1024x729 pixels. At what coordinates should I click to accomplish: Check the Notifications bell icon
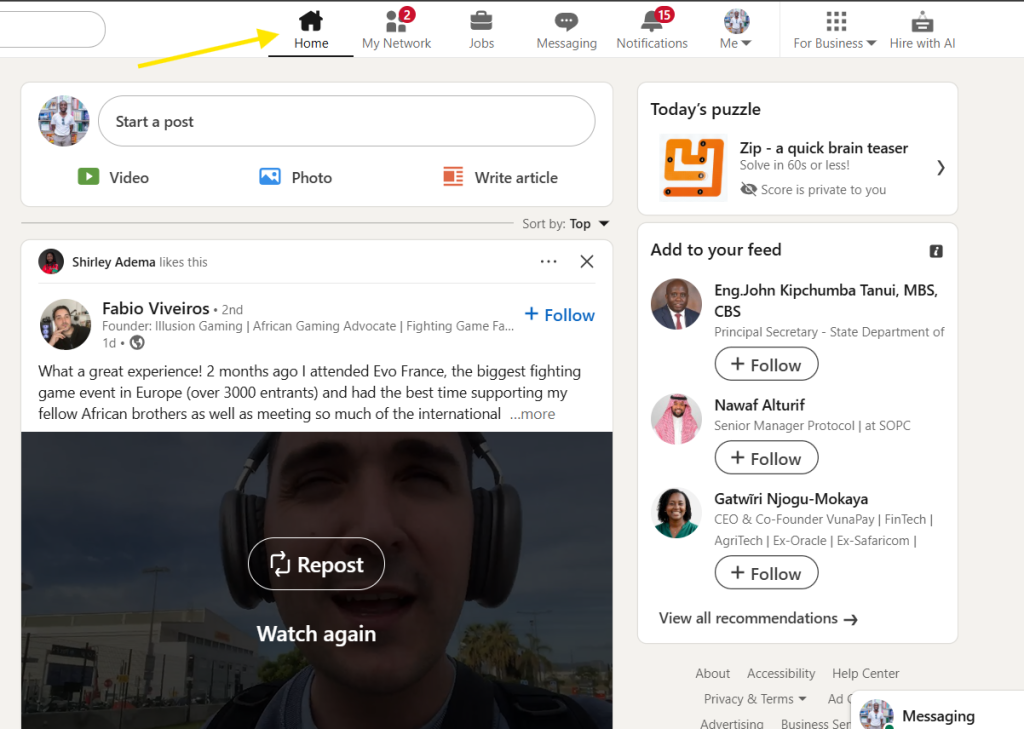click(x=652, y=22)
